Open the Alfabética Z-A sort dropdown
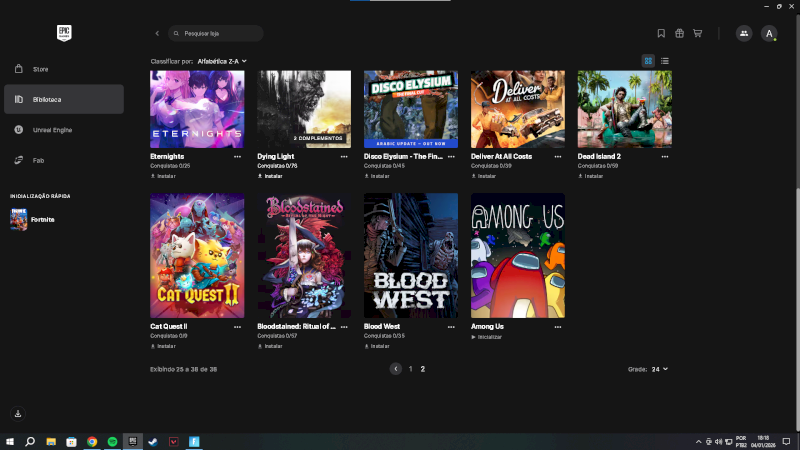The height and width of the screenshot is (450, 800). [221, 61]
